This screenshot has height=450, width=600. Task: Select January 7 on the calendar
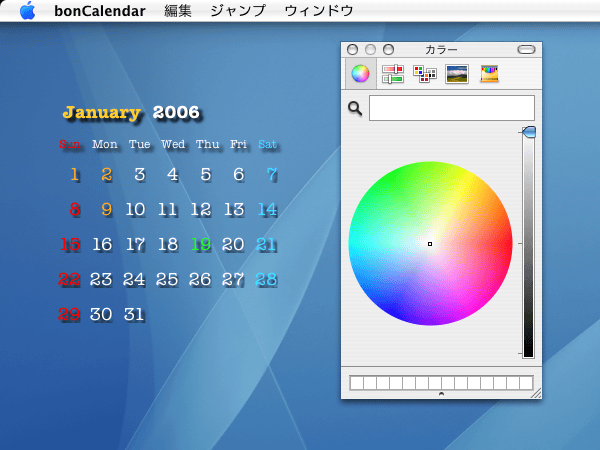(272, 175)
